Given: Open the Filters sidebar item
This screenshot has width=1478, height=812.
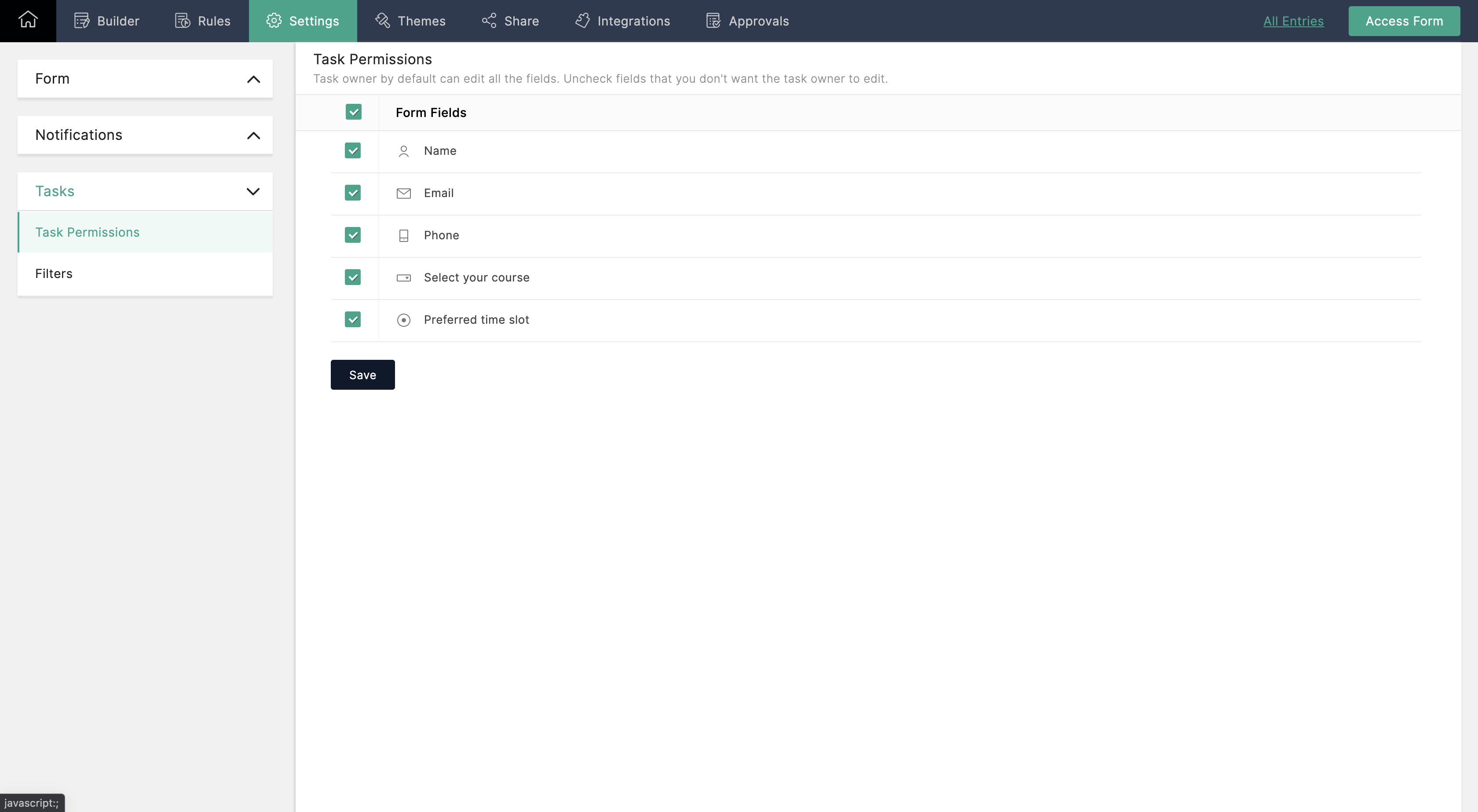Looking at the screenshot, I should pos(54,274).
